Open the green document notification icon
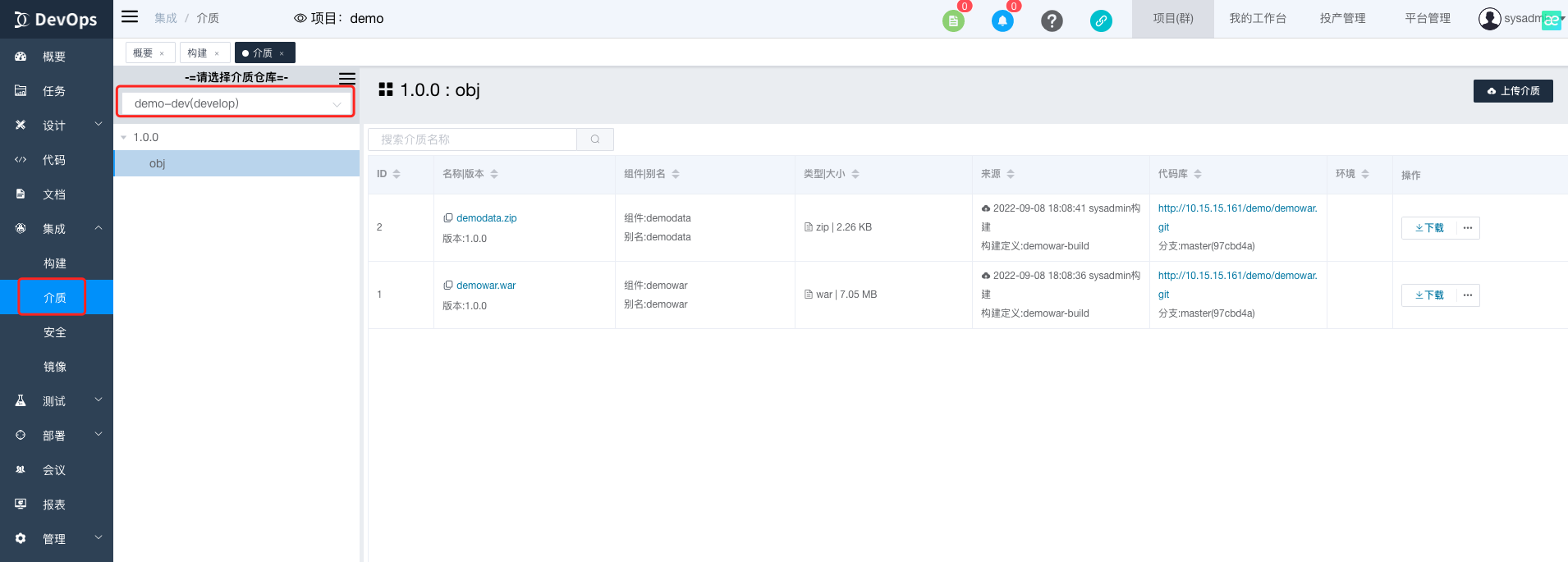The height and width of the screenshot is (562, 1568). point(952,21)
